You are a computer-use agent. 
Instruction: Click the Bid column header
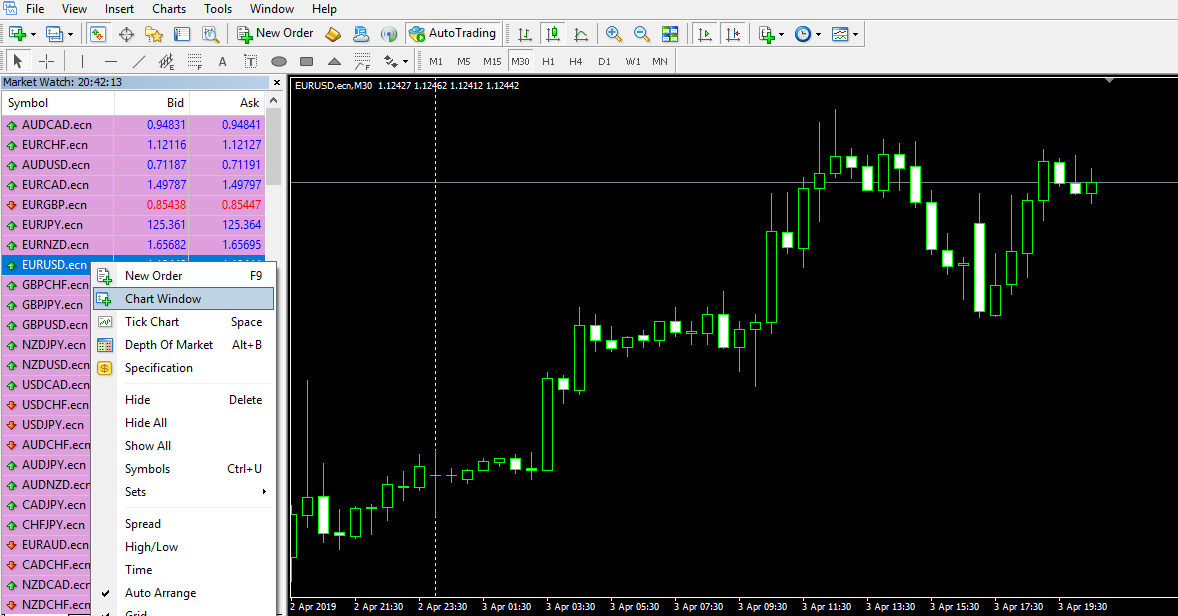(x=152, y=103)
